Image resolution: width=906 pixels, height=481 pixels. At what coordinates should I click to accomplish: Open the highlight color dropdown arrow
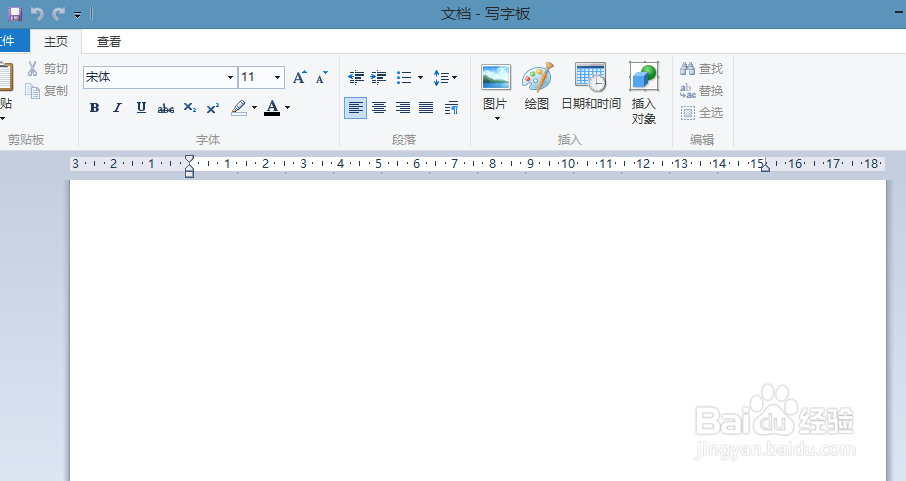point(254,108)
